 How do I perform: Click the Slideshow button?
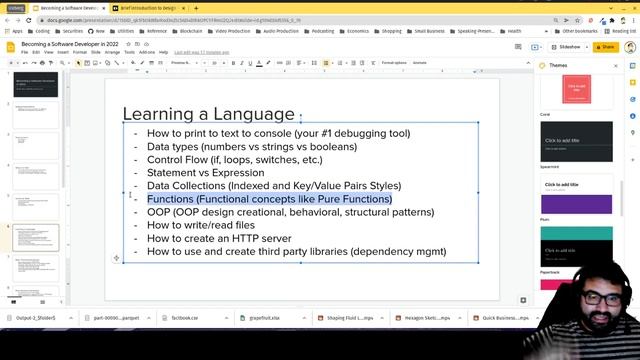pos(566,47)
